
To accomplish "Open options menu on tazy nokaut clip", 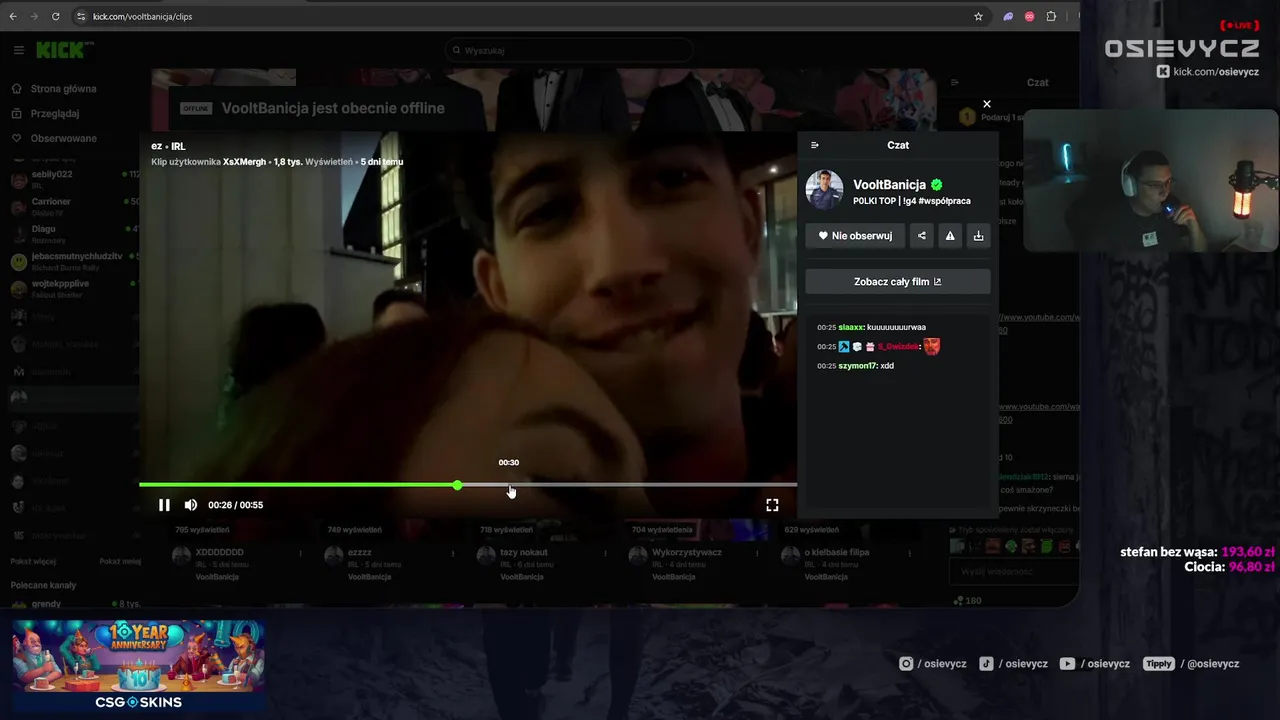I will coord(605,553).
